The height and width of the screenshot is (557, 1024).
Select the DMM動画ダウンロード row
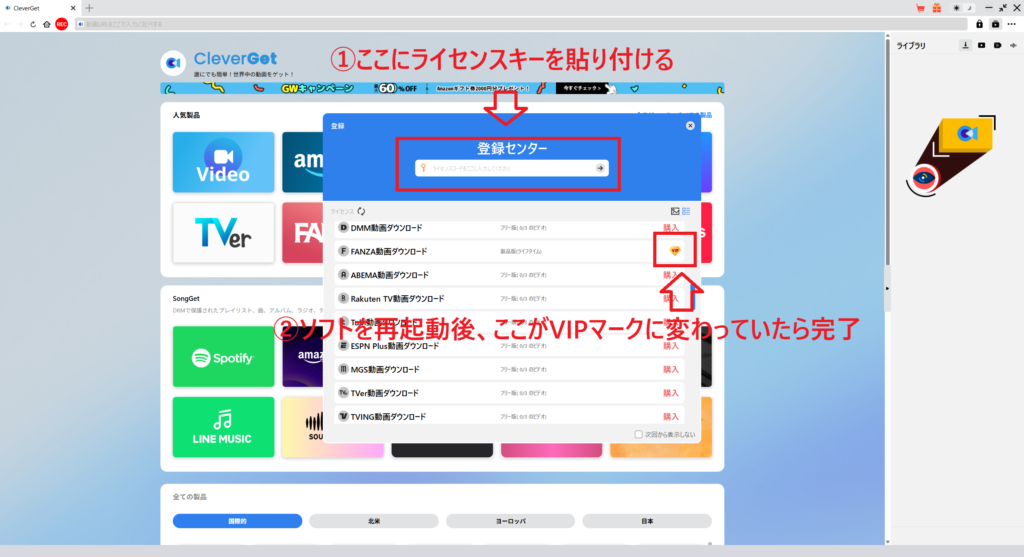click(509, 228)
